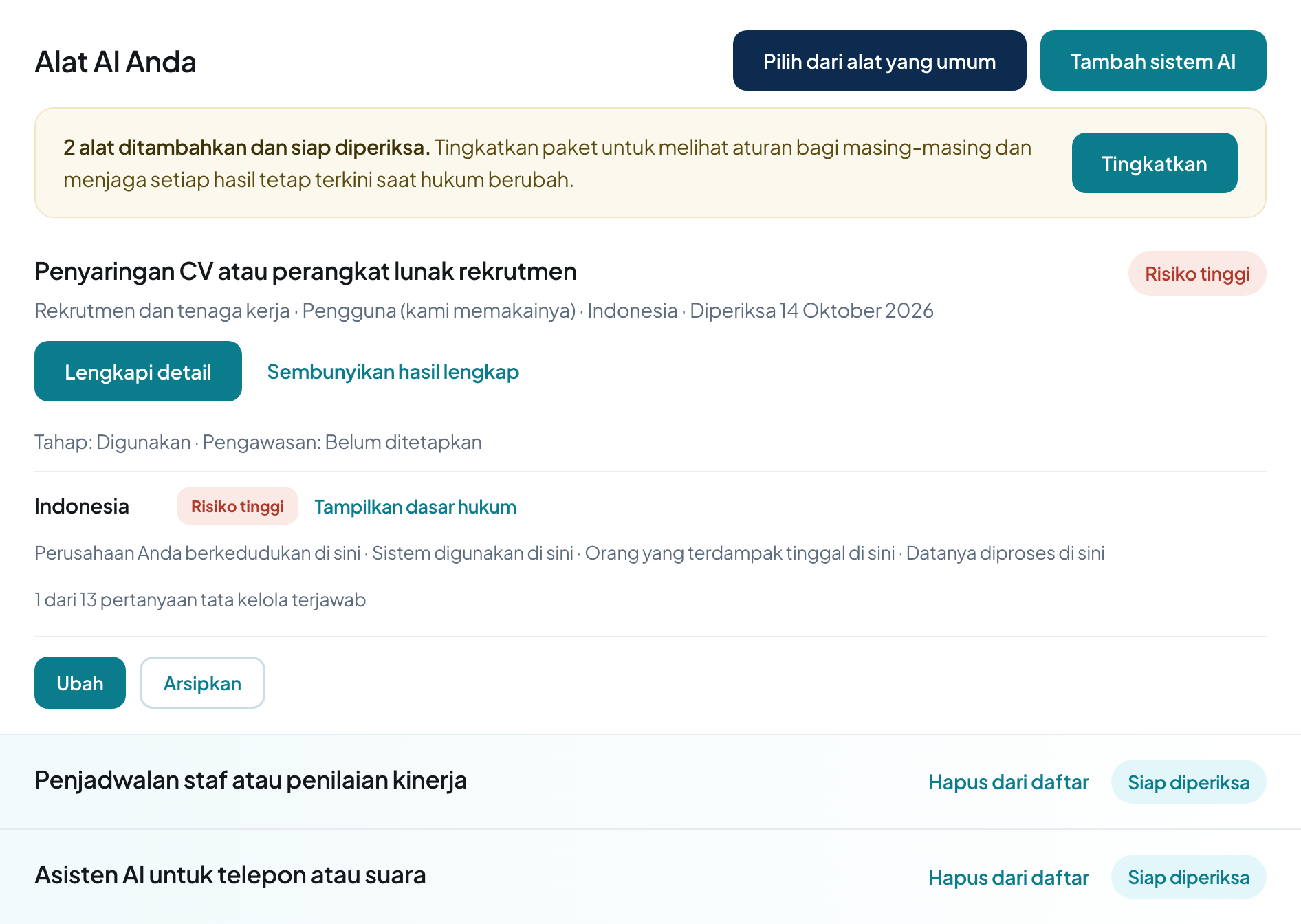Open 'Lengkapi detail' for CV screening tool
Image resolution: width=1301 pixels, height=924 pixels.
(x=138, y=371)
